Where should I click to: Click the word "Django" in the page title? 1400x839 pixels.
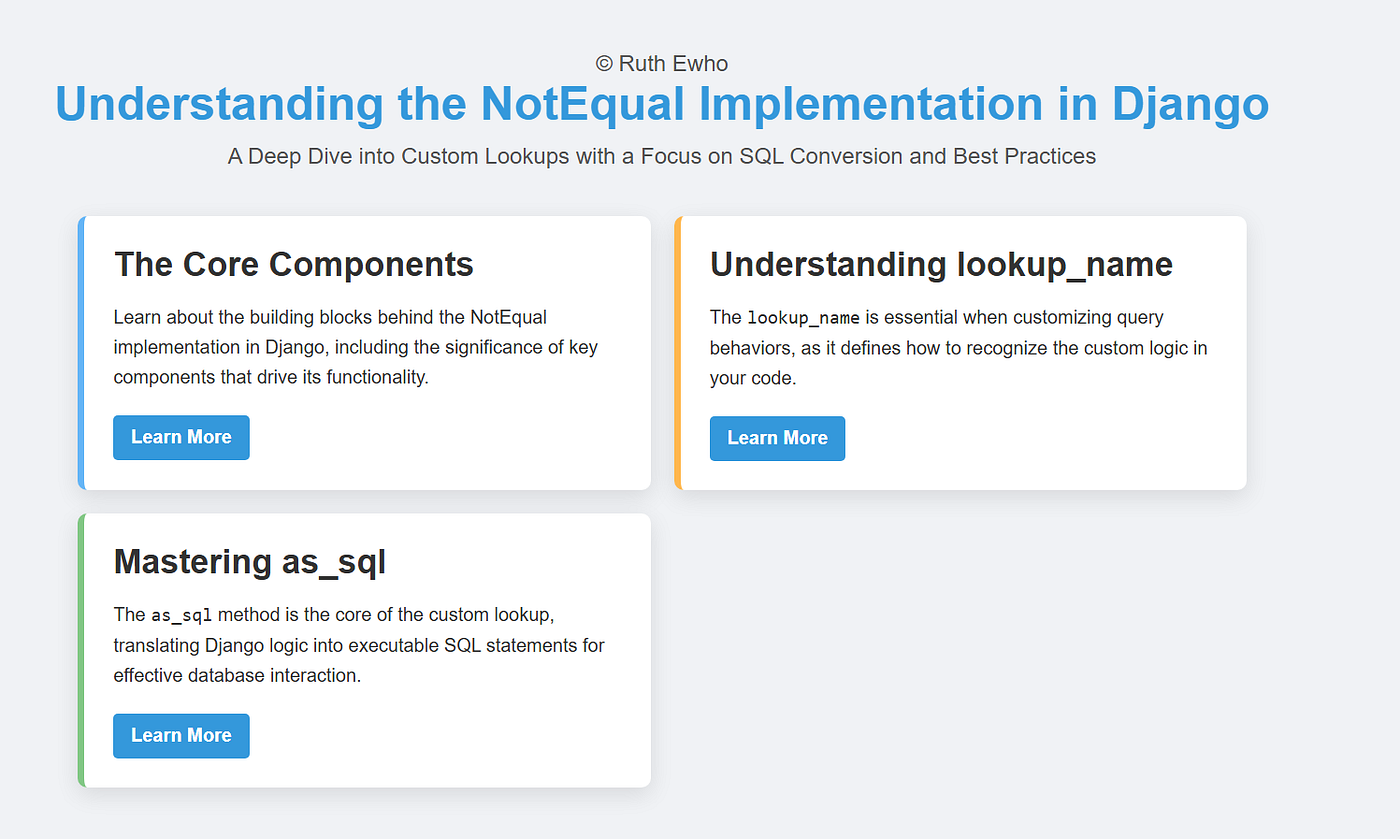(1190, 104)
